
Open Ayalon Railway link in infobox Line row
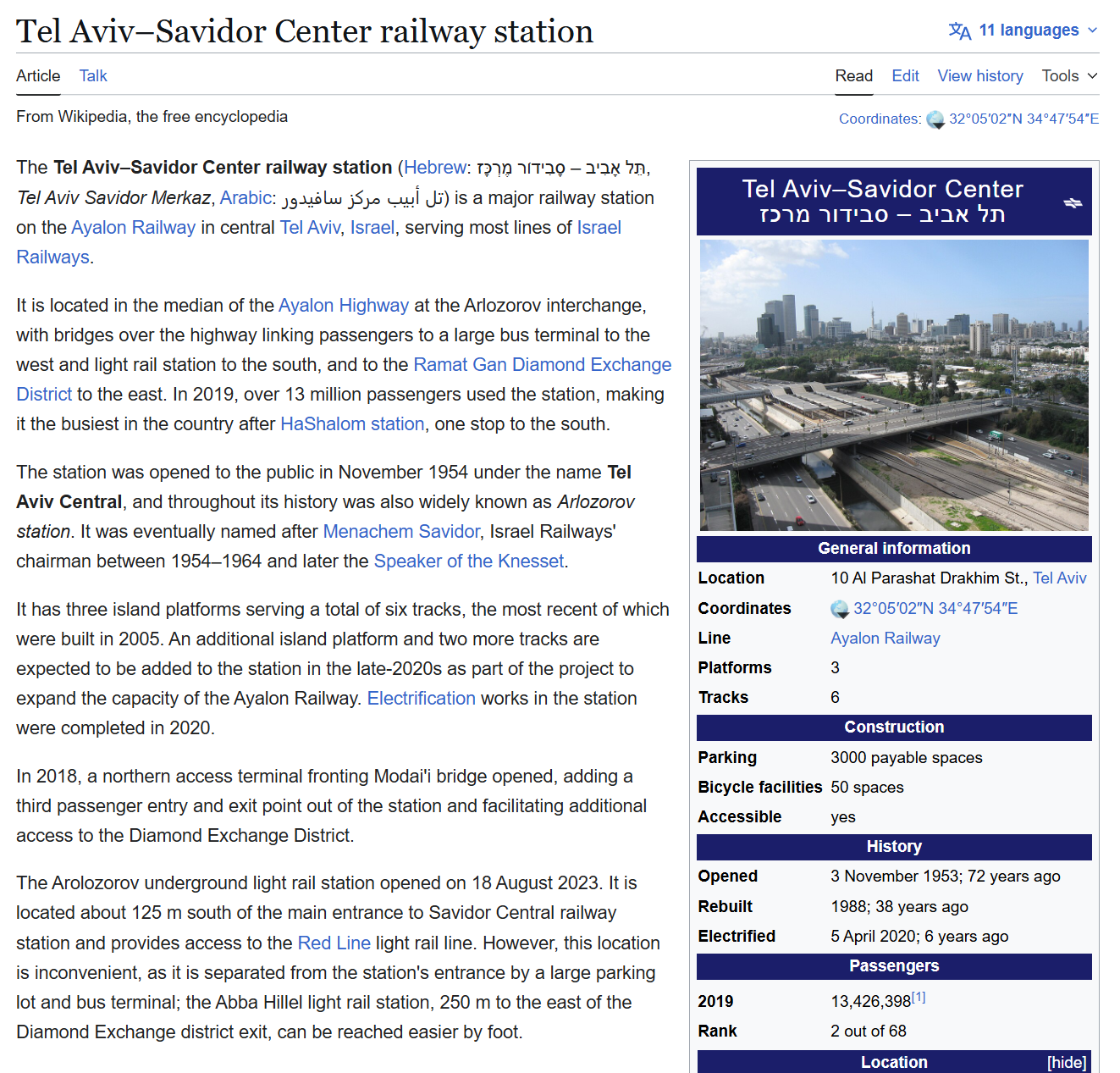886,639
